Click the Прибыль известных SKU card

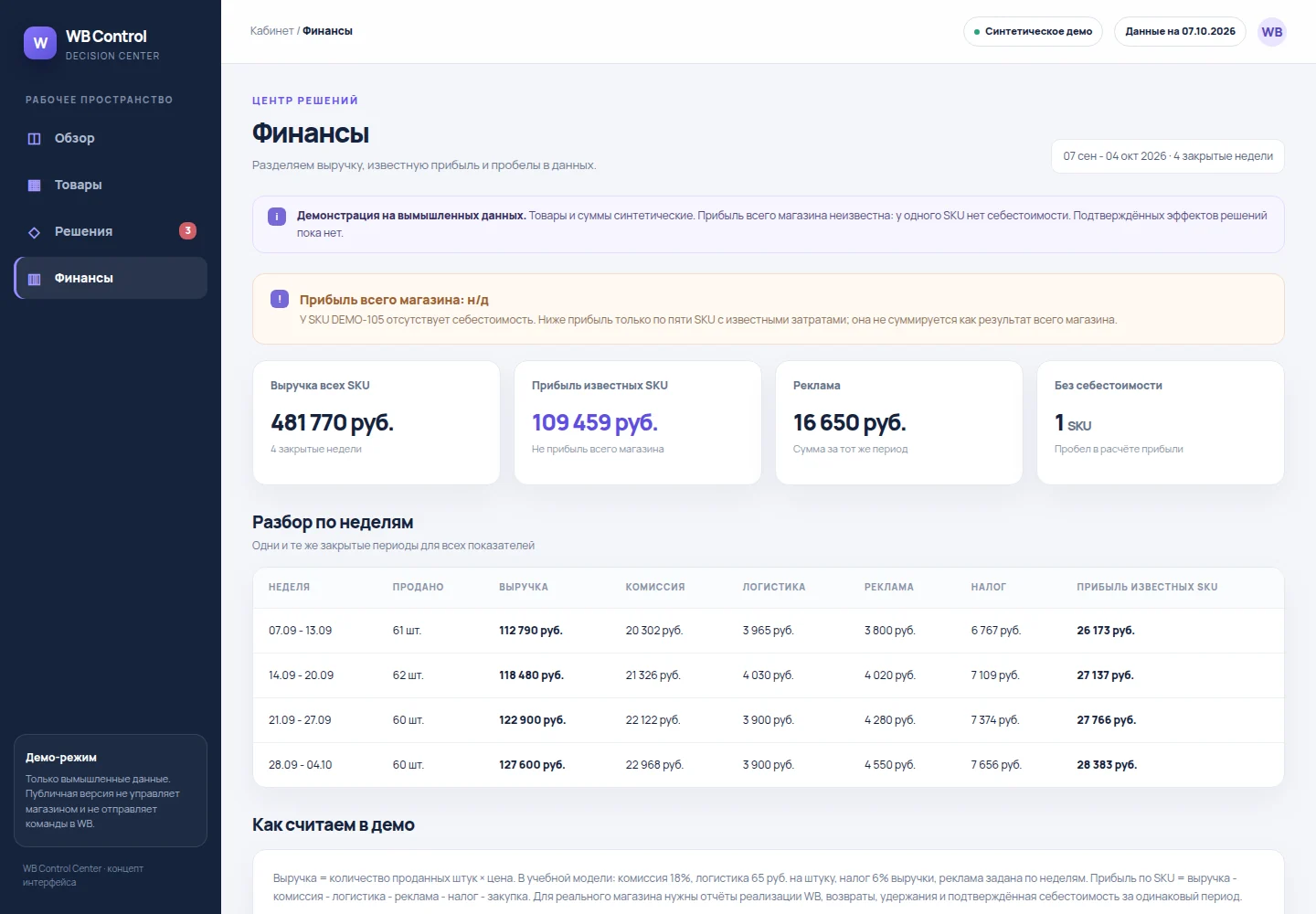638,422
